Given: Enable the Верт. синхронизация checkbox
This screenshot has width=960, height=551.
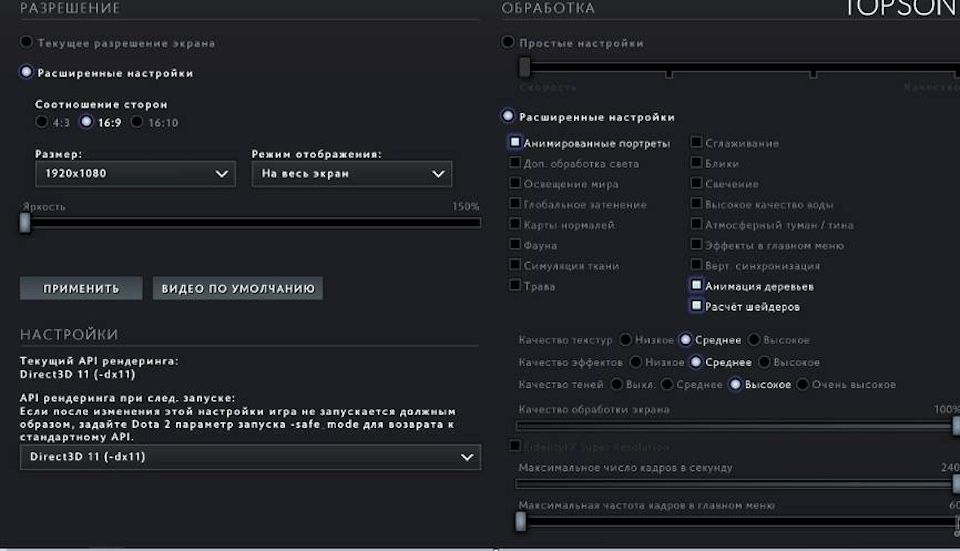Looking at the screenshot, I should 696,266.
